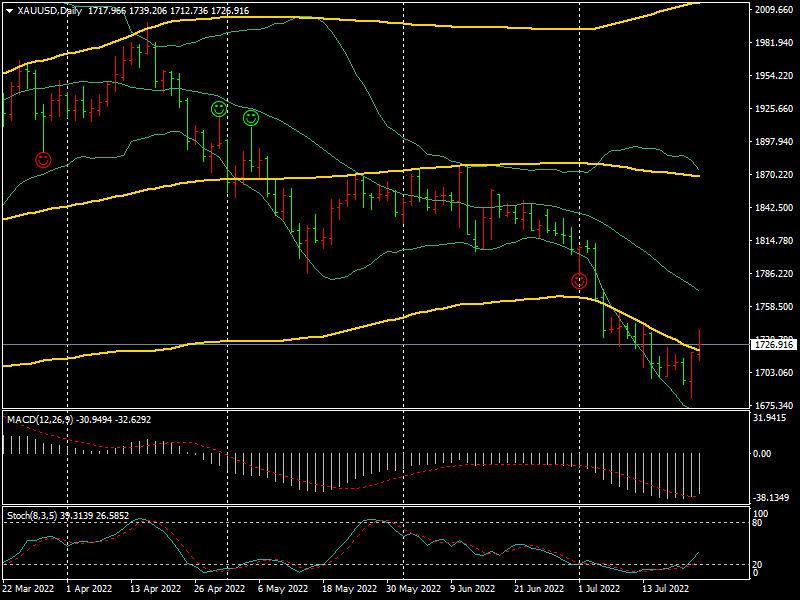Viewport: 800px width, 600px height.
Task: Select the green smiley on the 26 Apr dashed line
Action: (x=219, y=109)
